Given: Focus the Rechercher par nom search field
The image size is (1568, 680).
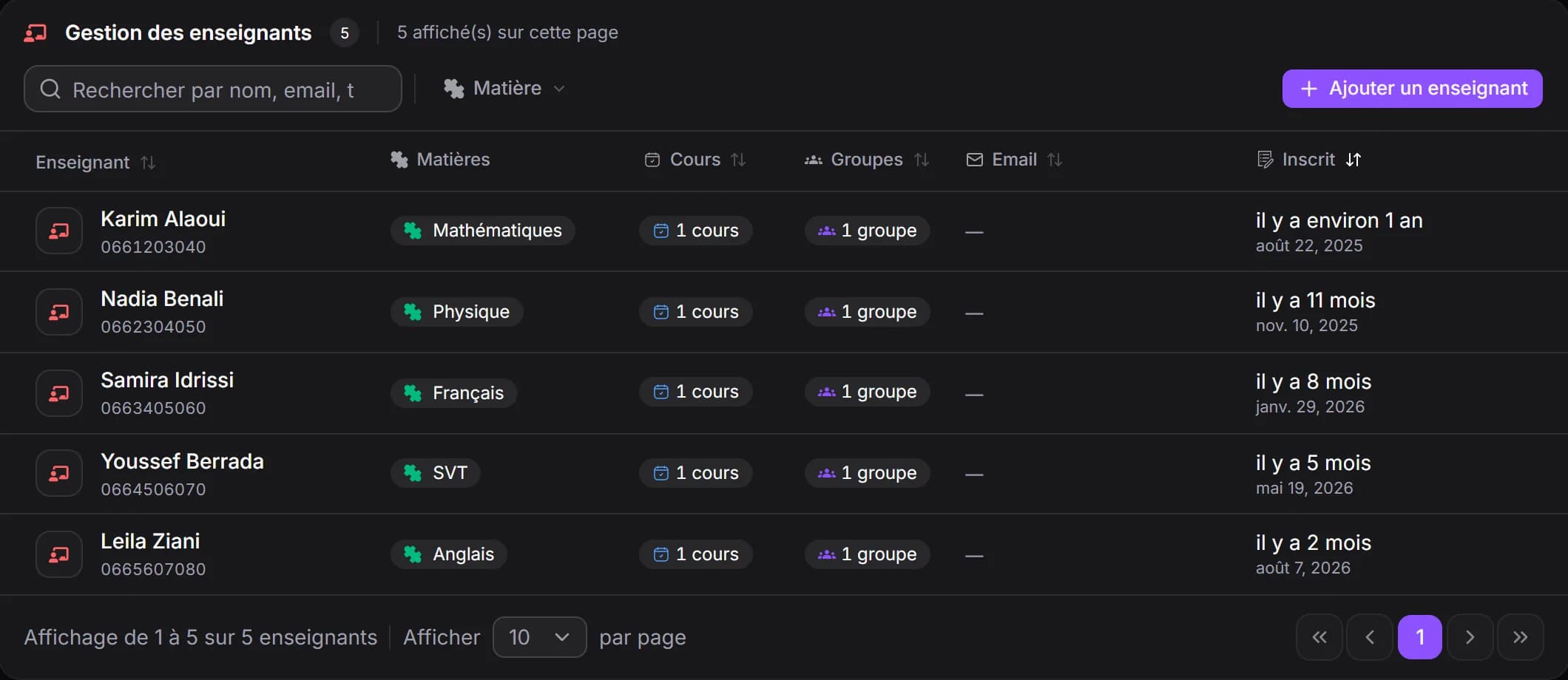Looking at the screenshot, I should coord(213,89).
